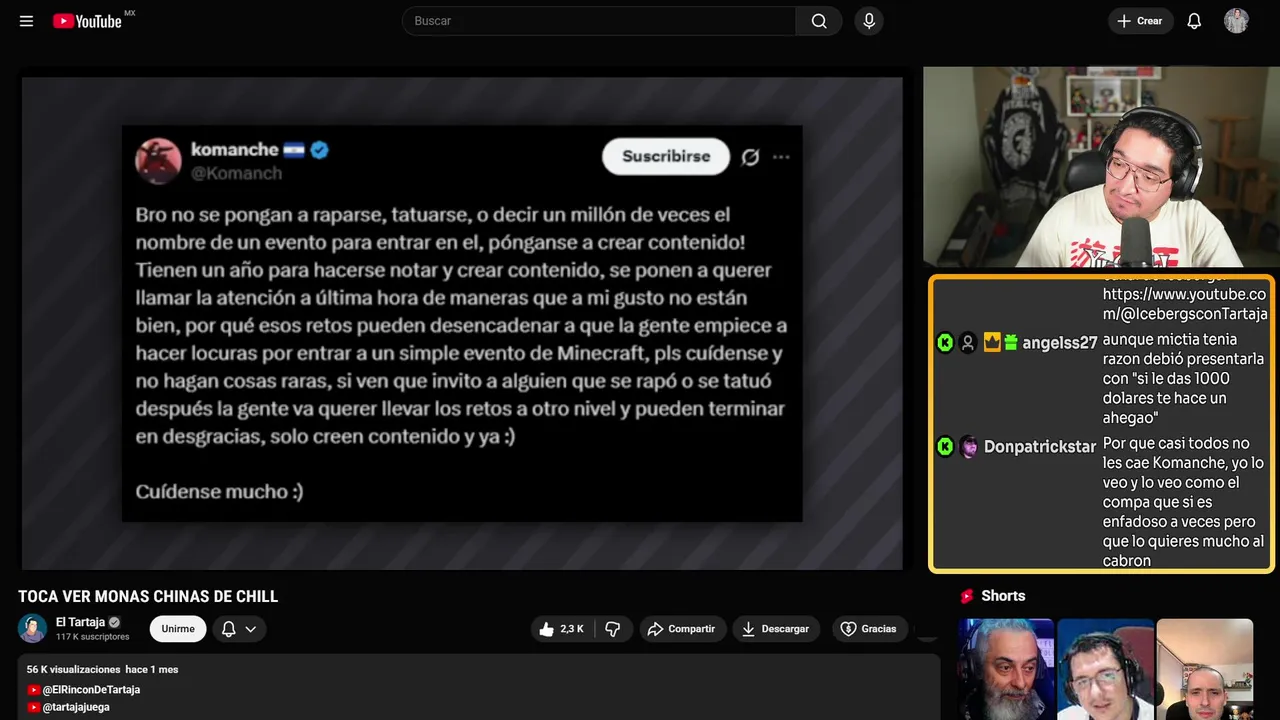Viewport: 1280px width, 720px height.
Task: Open third Short with bald man
Action: pyautogui.click(x=1205, y=669)
